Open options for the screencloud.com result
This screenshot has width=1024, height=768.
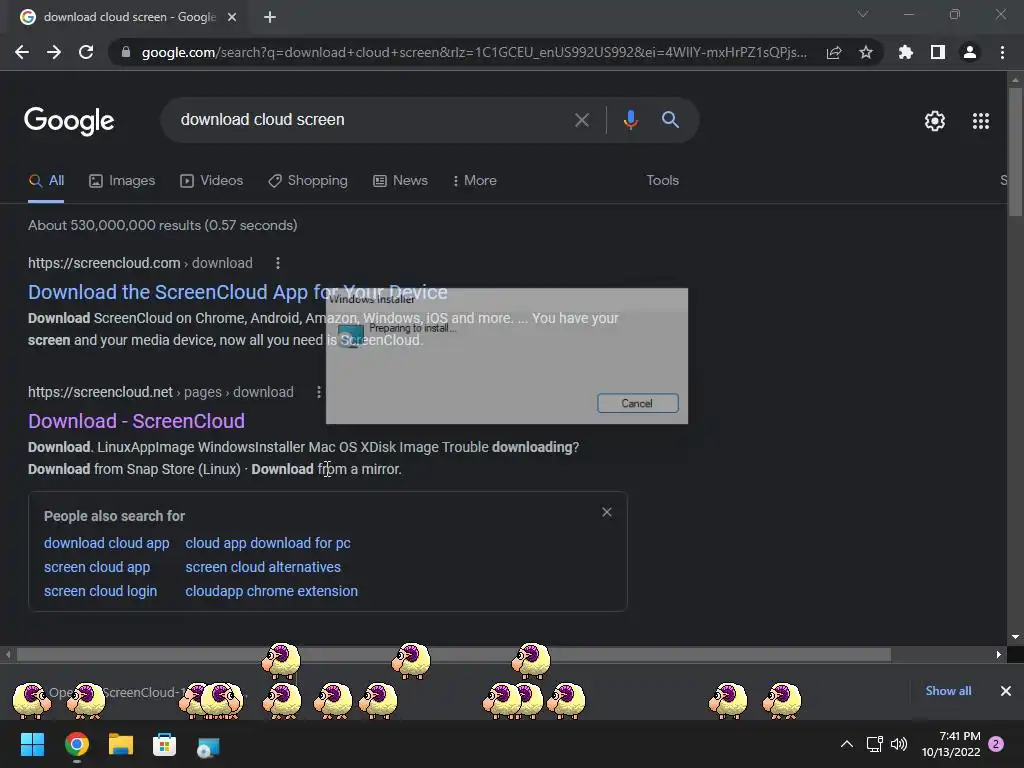tap(278, 263)
